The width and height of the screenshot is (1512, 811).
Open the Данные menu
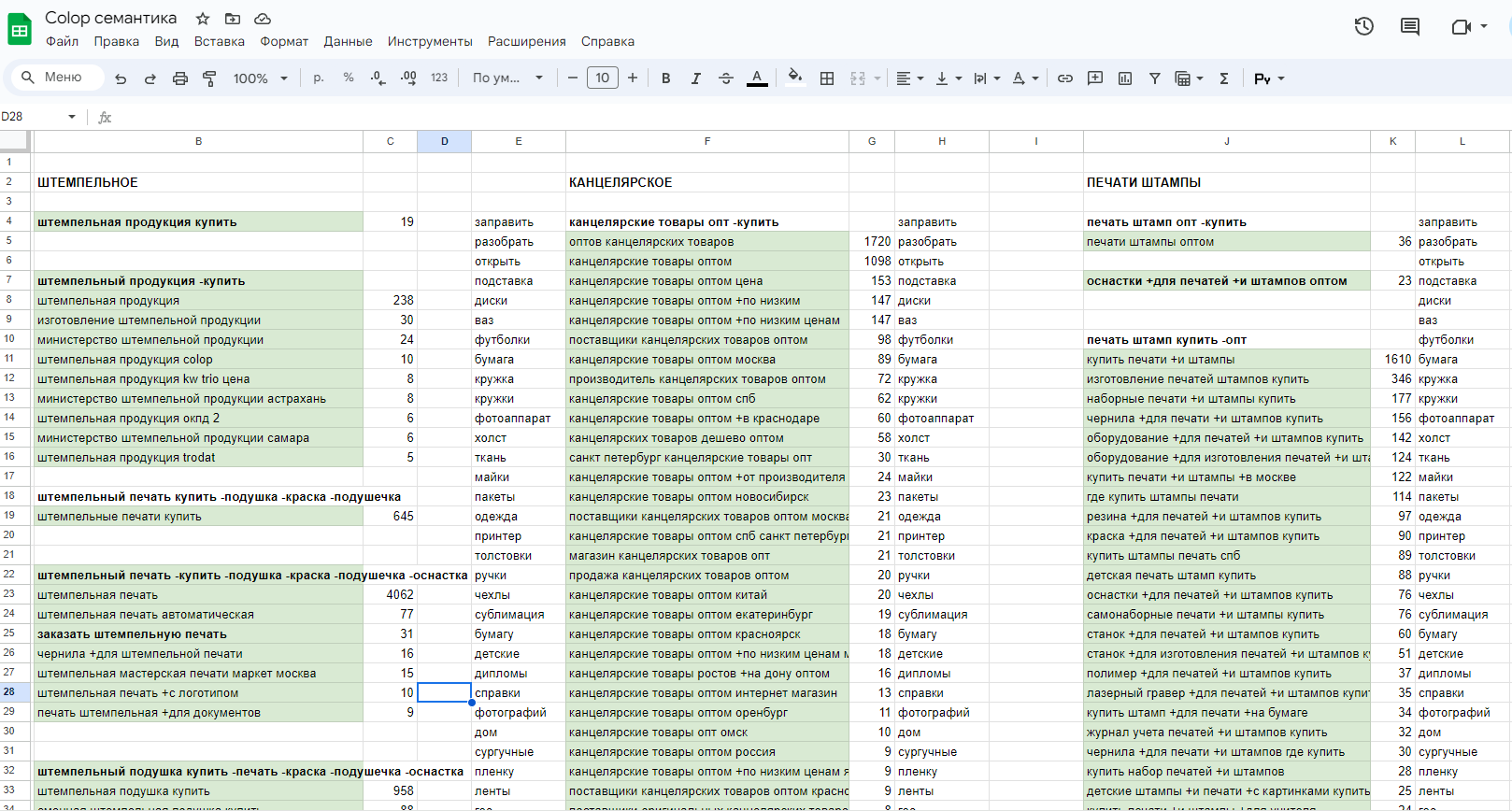[348, 41]
